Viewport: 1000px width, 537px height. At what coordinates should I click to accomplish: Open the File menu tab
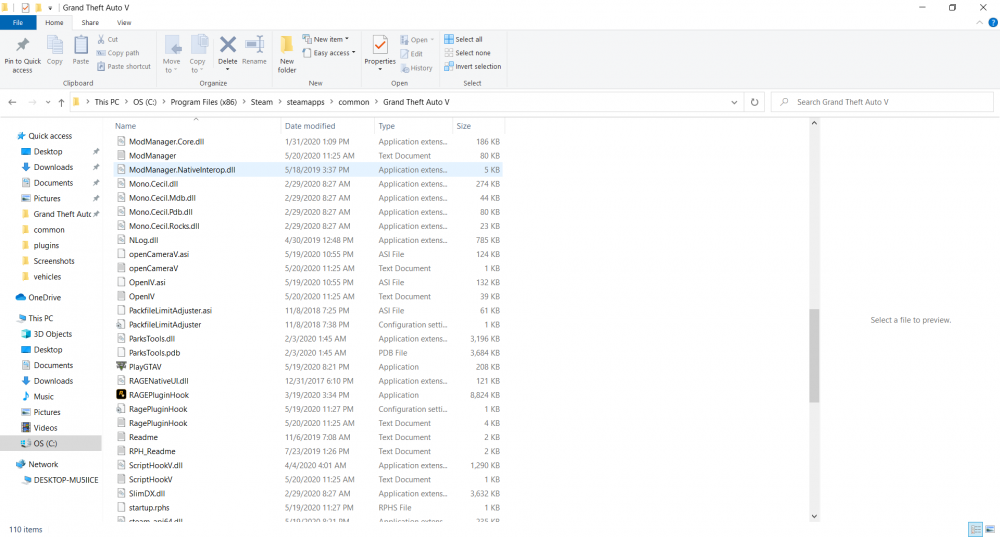[x=18, y=22]
